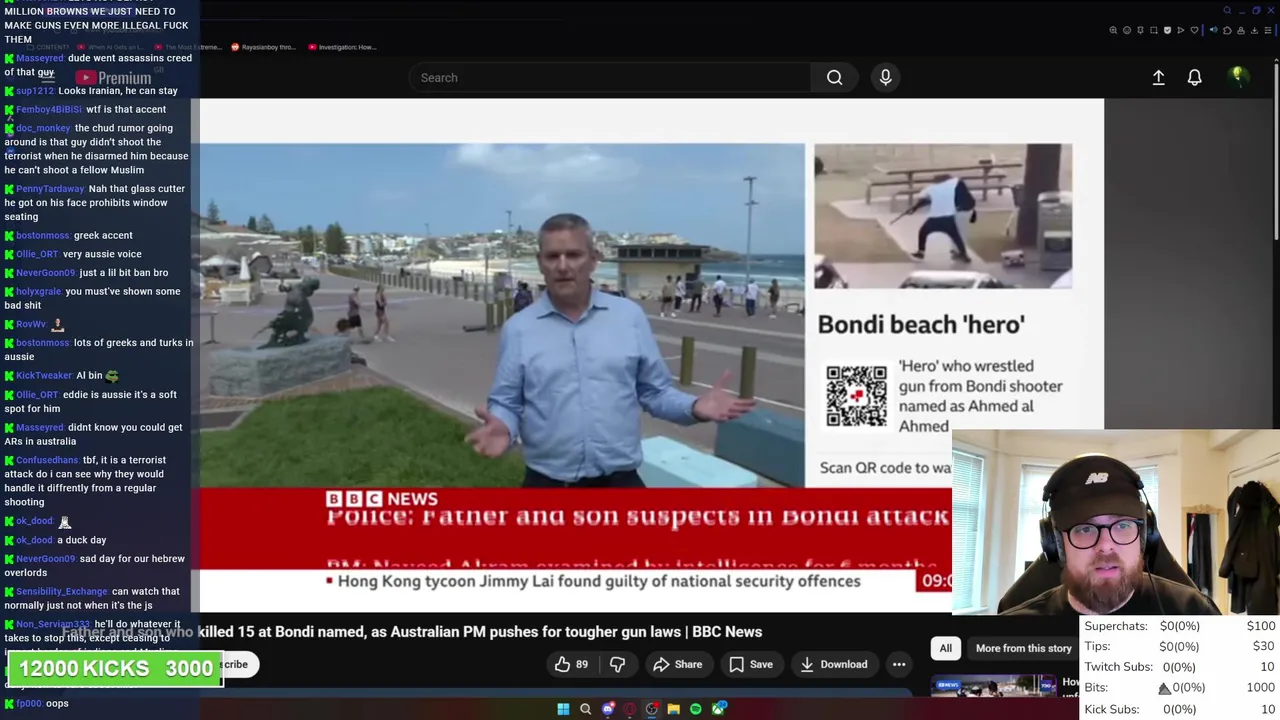Click the pin extension toolbar icon
The image size is (1280, 720).
[1140, 30]
